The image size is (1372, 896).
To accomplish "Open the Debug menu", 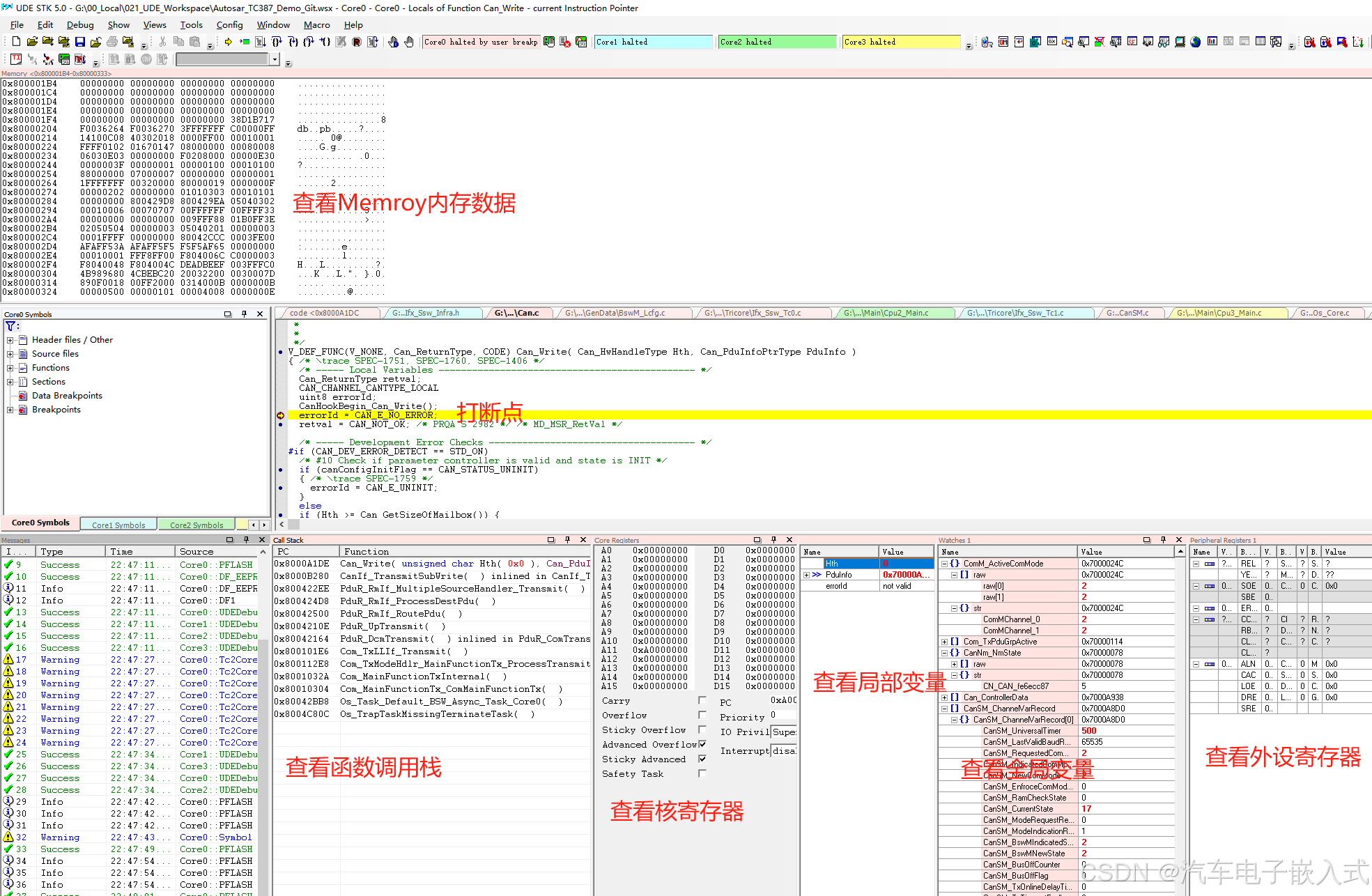I will click(x=80, y=24).
